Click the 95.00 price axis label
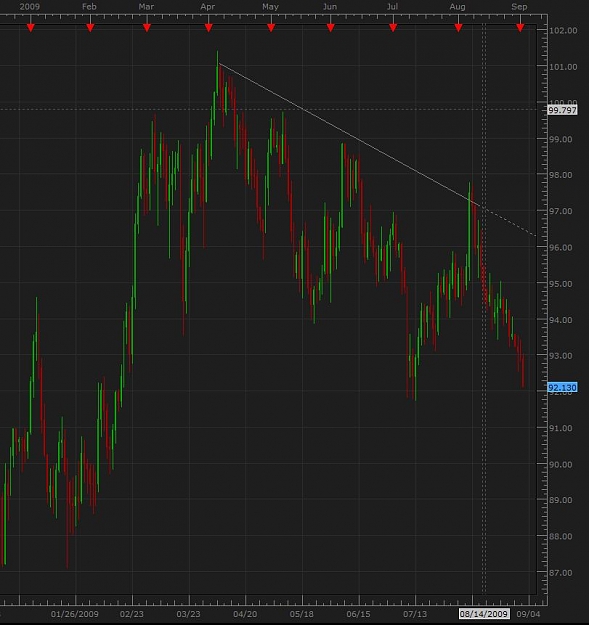Viewport: 589px width, 625px height. click(x=560, y=284)
